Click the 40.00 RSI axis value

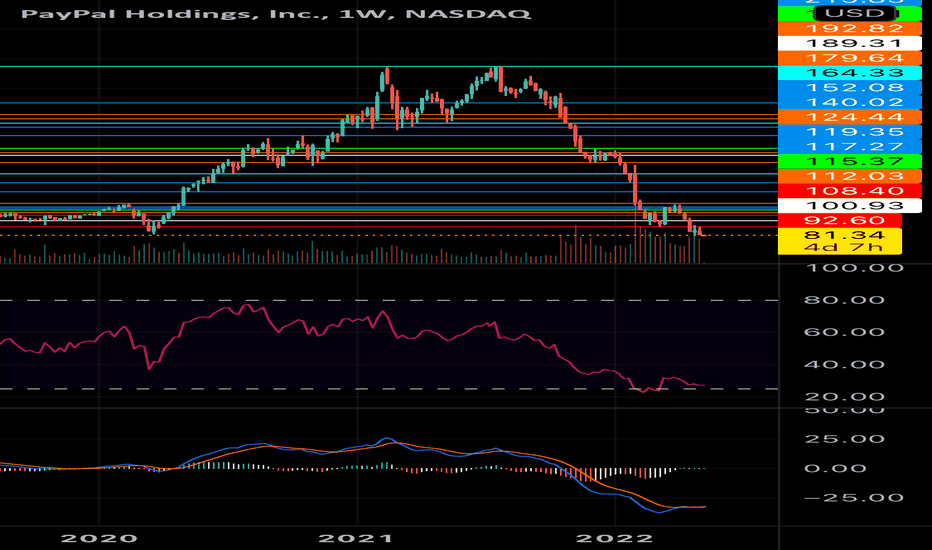pos(844,364)
